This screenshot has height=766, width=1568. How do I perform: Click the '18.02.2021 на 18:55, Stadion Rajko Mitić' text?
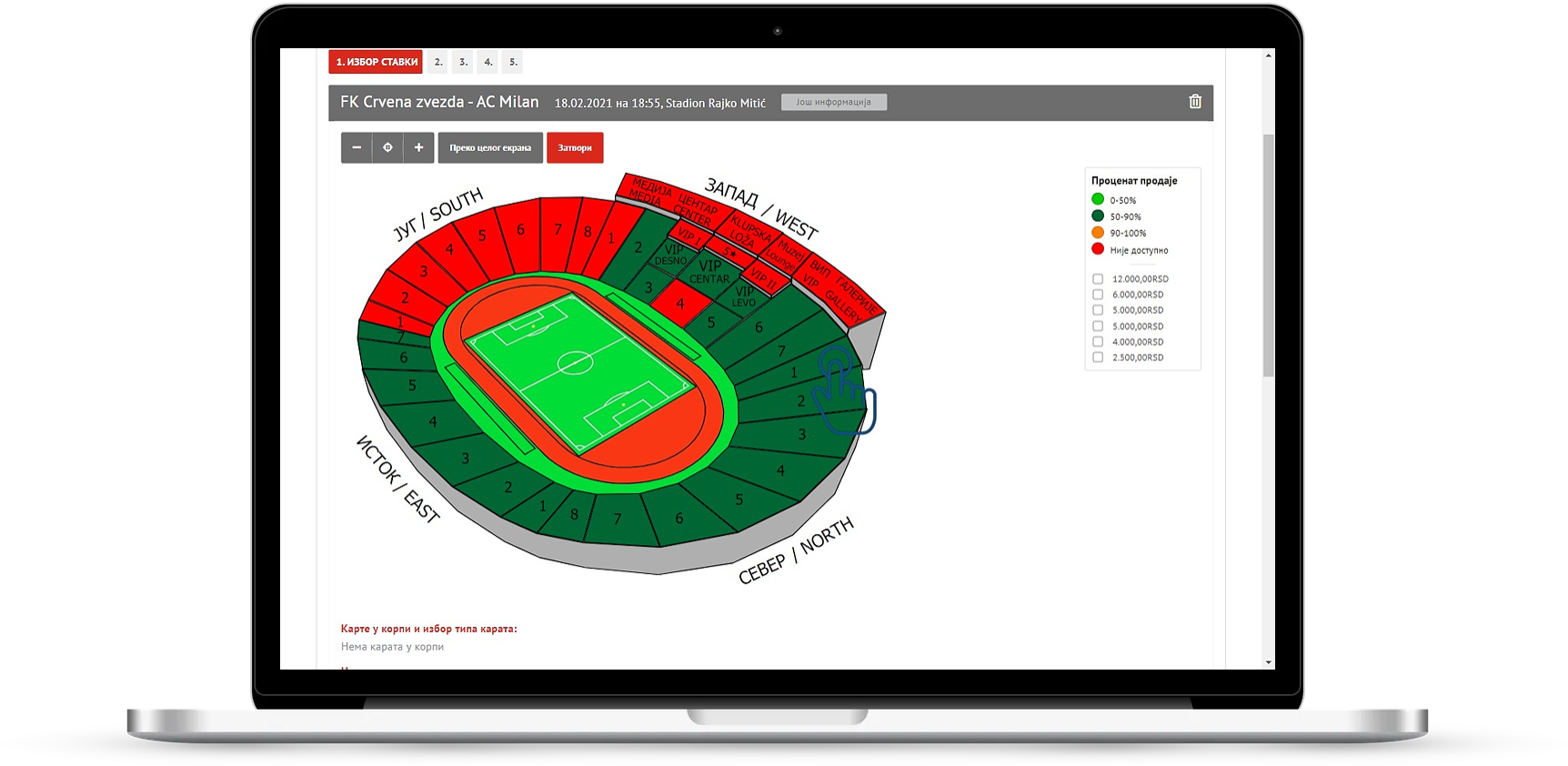pos(660,103)
